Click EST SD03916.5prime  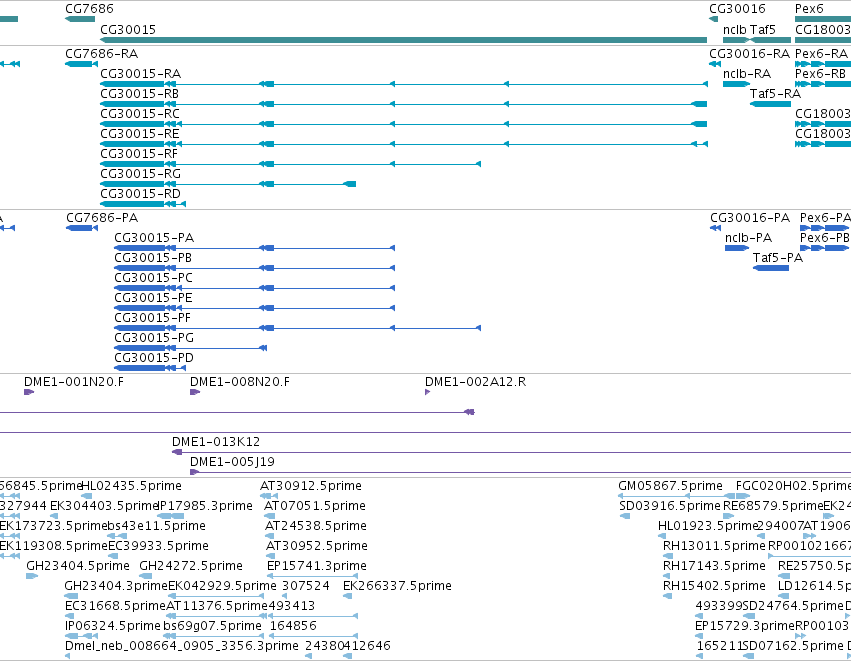click(x=670, y=506)
